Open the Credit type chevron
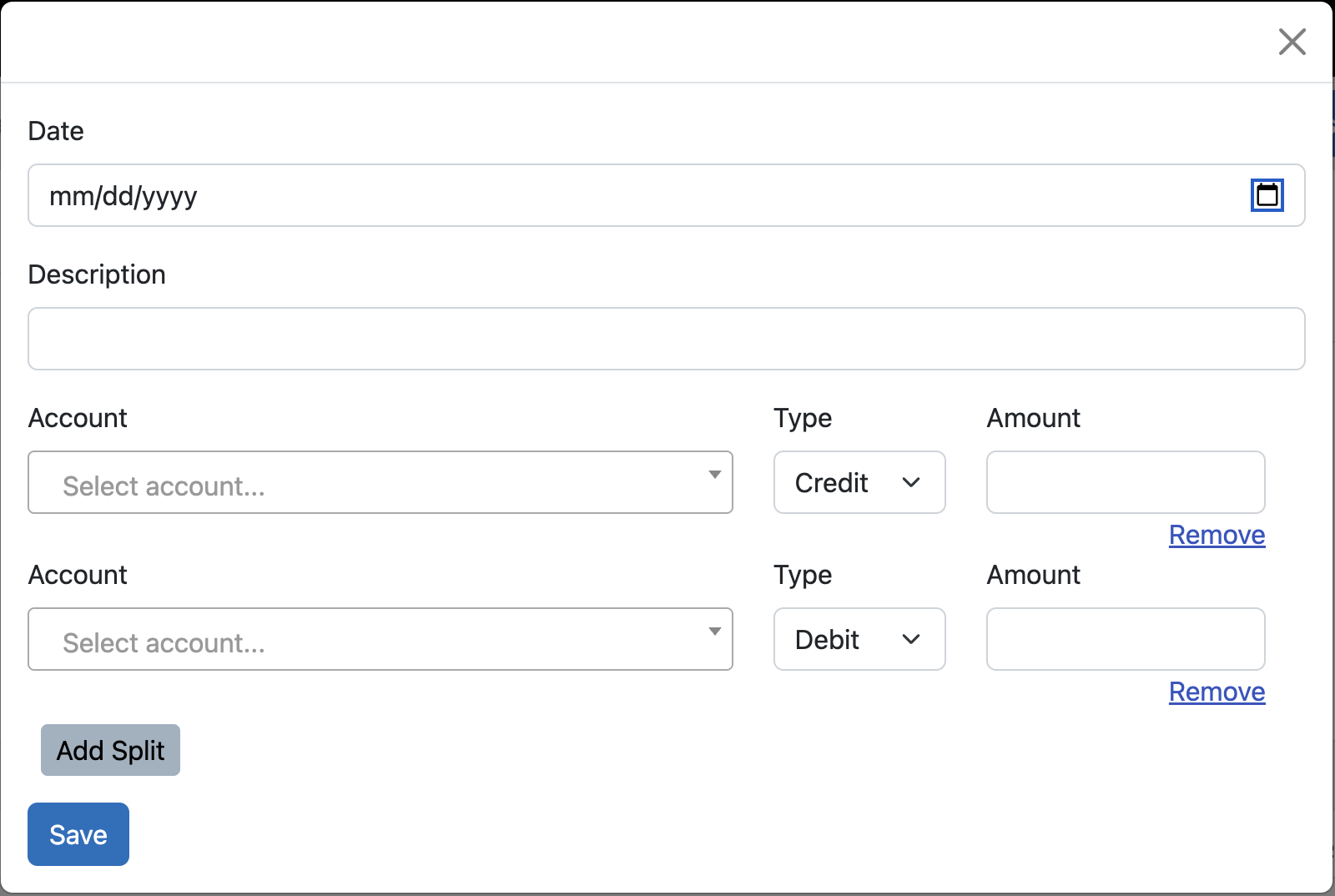The width and height of the screenshot is (1335, 896). click(911, 482)
